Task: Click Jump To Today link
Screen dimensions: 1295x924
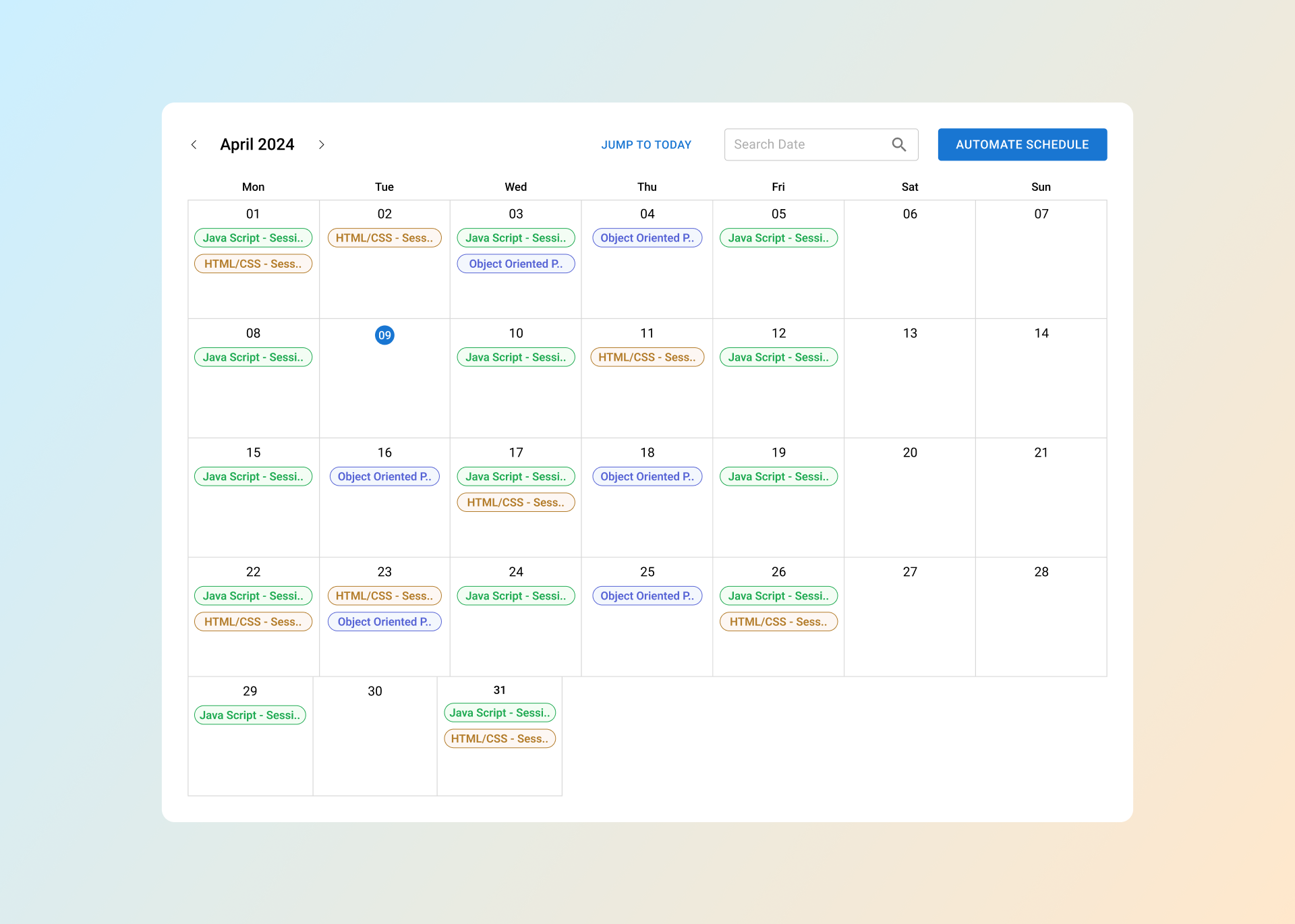Action: (x=646, y=144)
